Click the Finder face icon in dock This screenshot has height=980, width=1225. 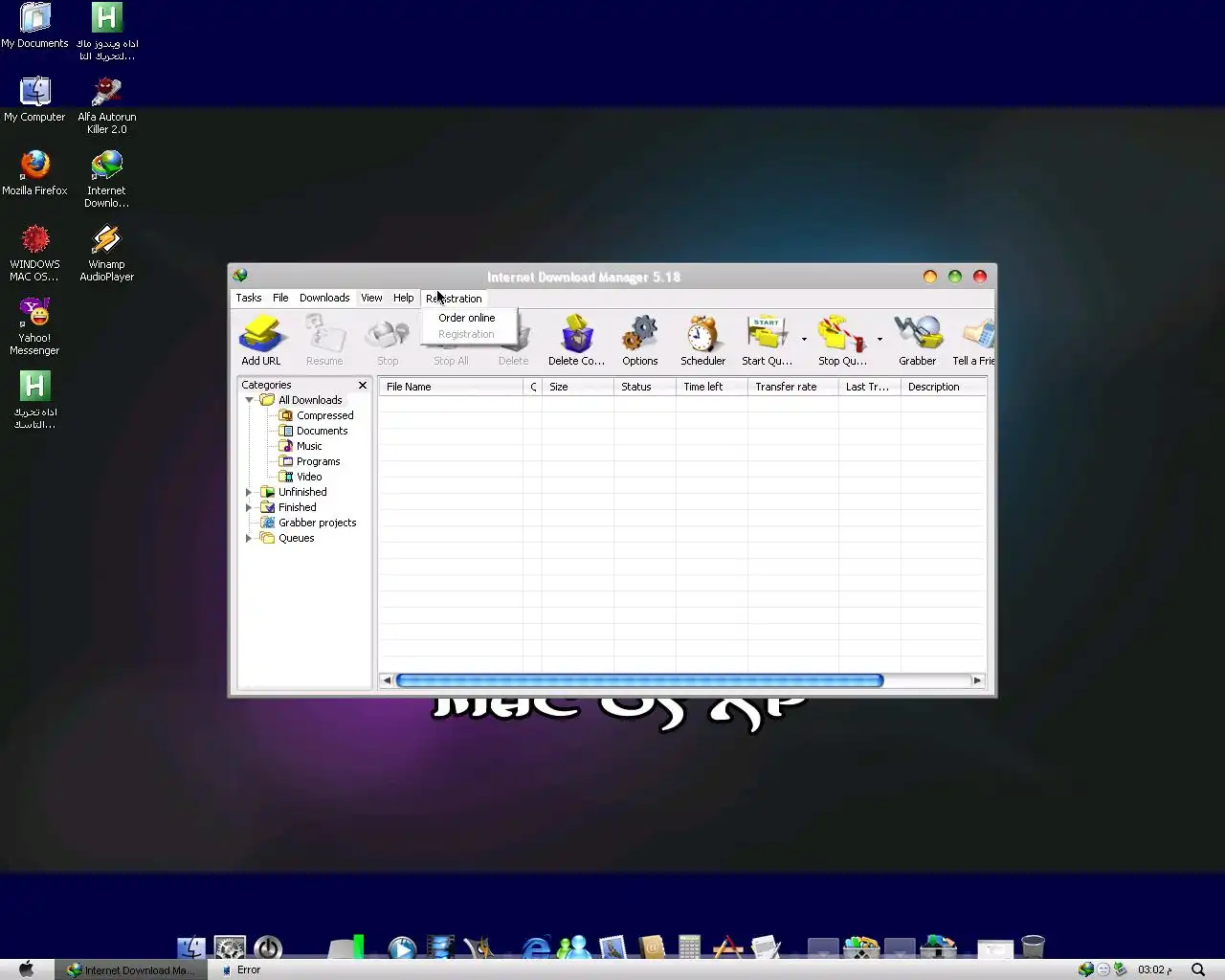click(x=191, y=947)
